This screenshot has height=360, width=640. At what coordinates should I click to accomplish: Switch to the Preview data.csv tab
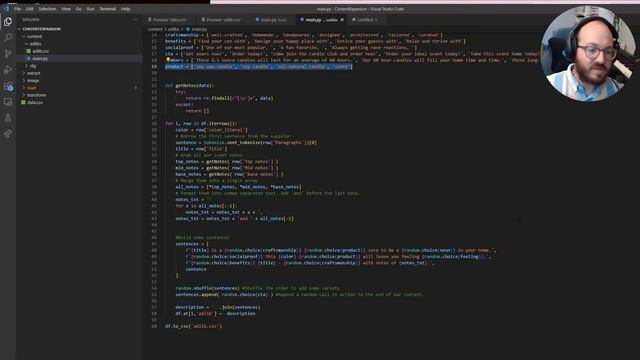click(x=169, y=20)
